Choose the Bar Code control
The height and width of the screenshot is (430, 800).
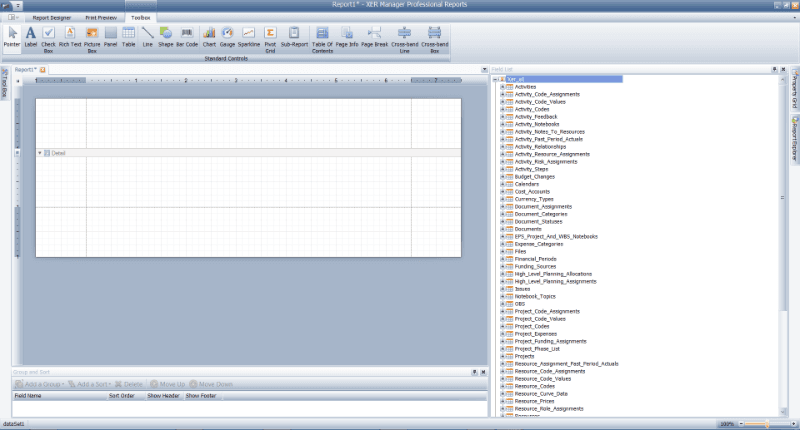pyautogui.click(x=187, y=38)
